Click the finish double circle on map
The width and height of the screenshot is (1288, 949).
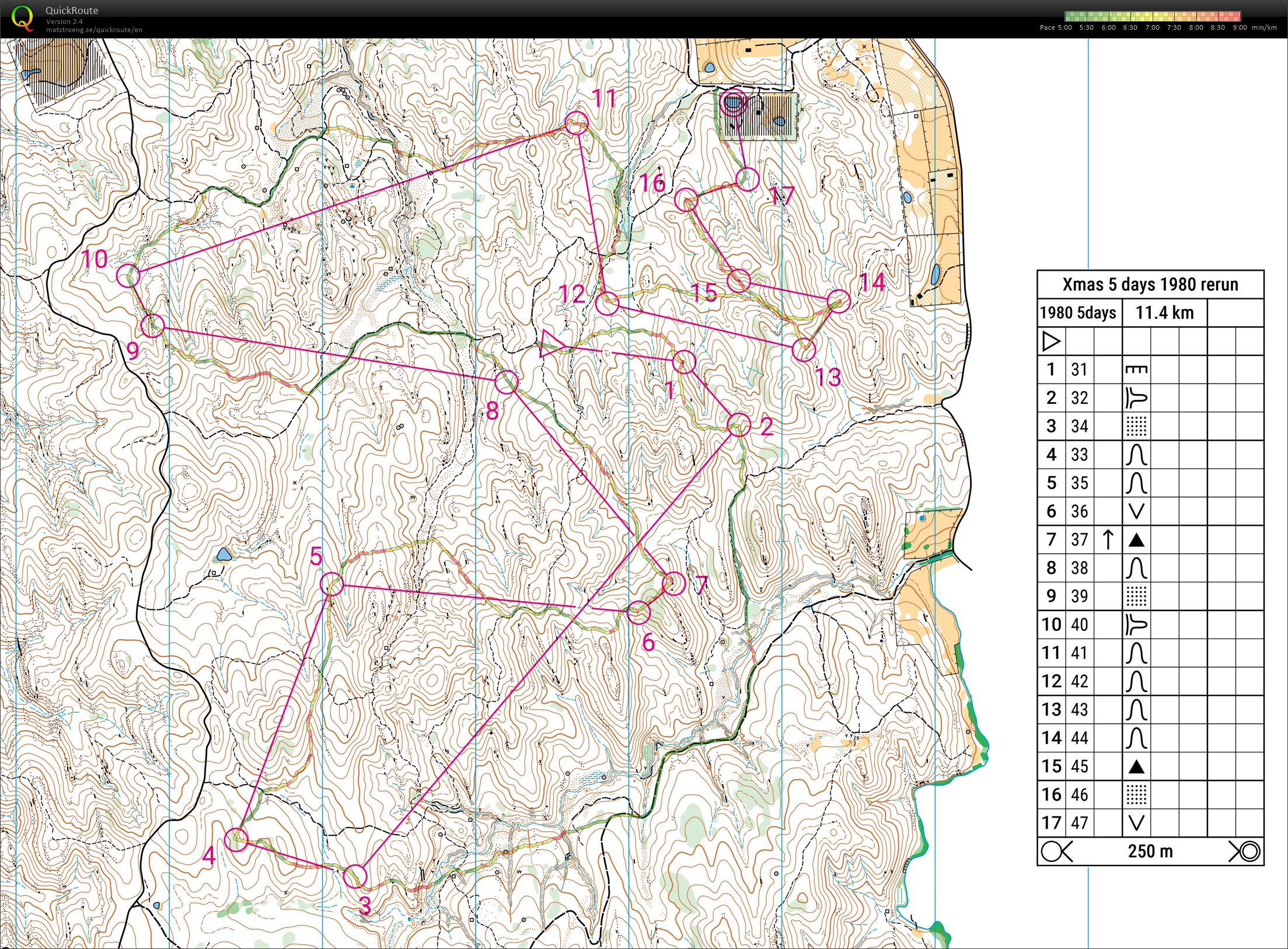coord(733,103)
